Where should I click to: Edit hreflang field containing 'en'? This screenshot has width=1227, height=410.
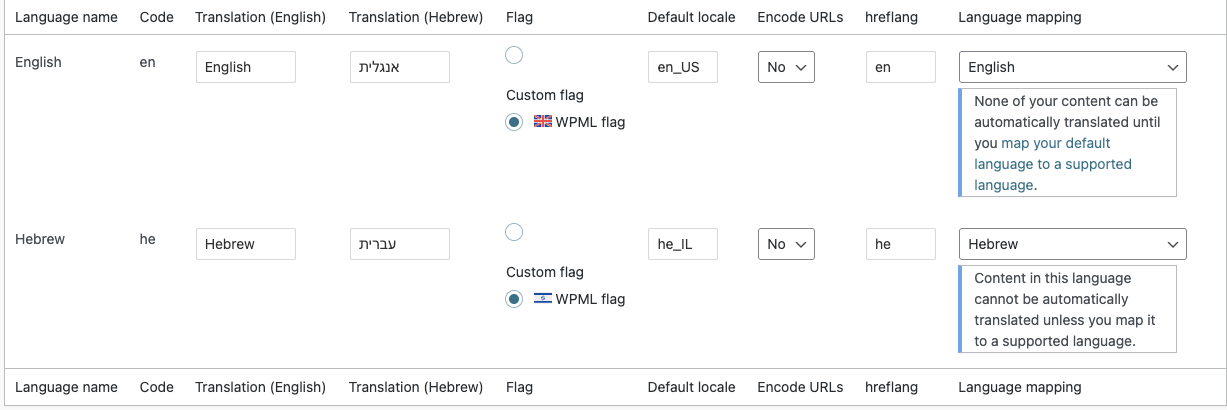pos(900,67)
